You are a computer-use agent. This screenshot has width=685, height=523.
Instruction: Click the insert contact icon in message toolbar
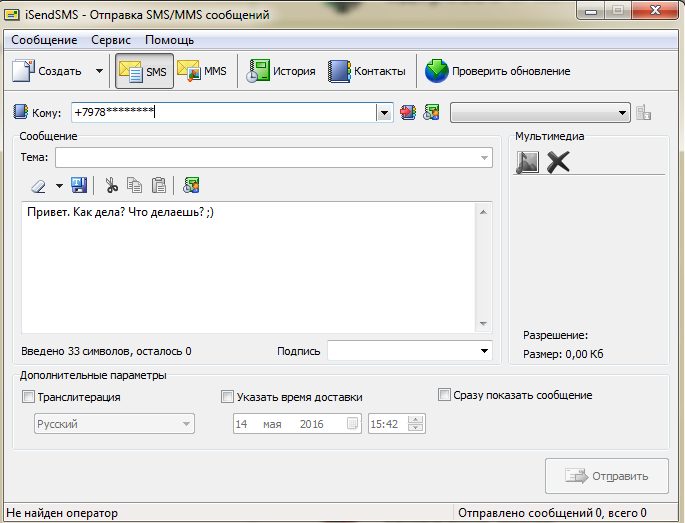click(191, 185)
